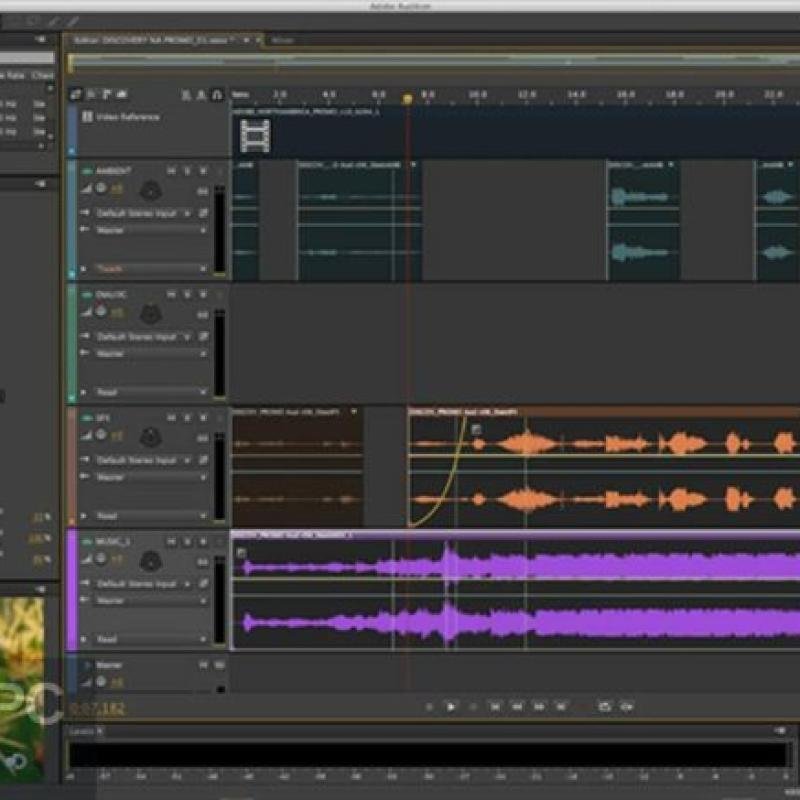The image size is (800, 800).
Task: Toggle the metronome icon
Action: coord(201,95)
